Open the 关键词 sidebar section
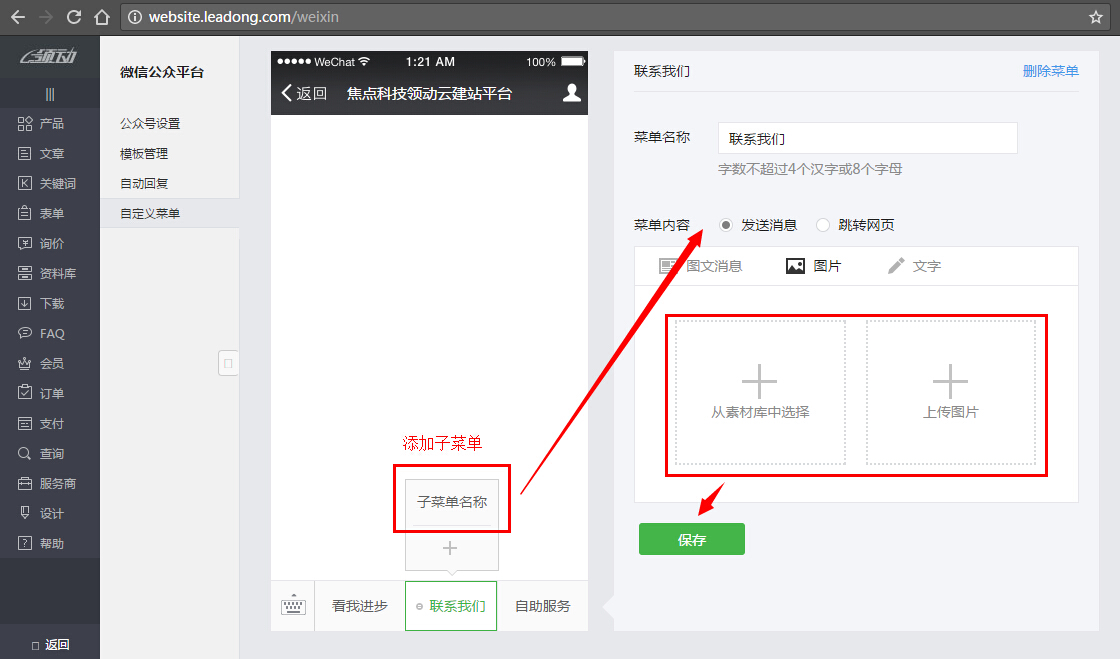The image size is (1120, 659). (50, 184)
